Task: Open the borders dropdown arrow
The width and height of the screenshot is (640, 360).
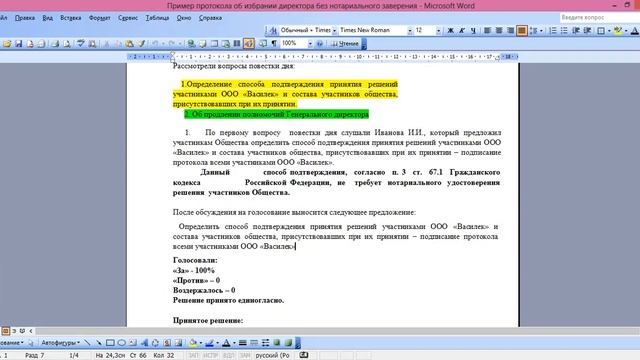Action: (x=609, y=31)
